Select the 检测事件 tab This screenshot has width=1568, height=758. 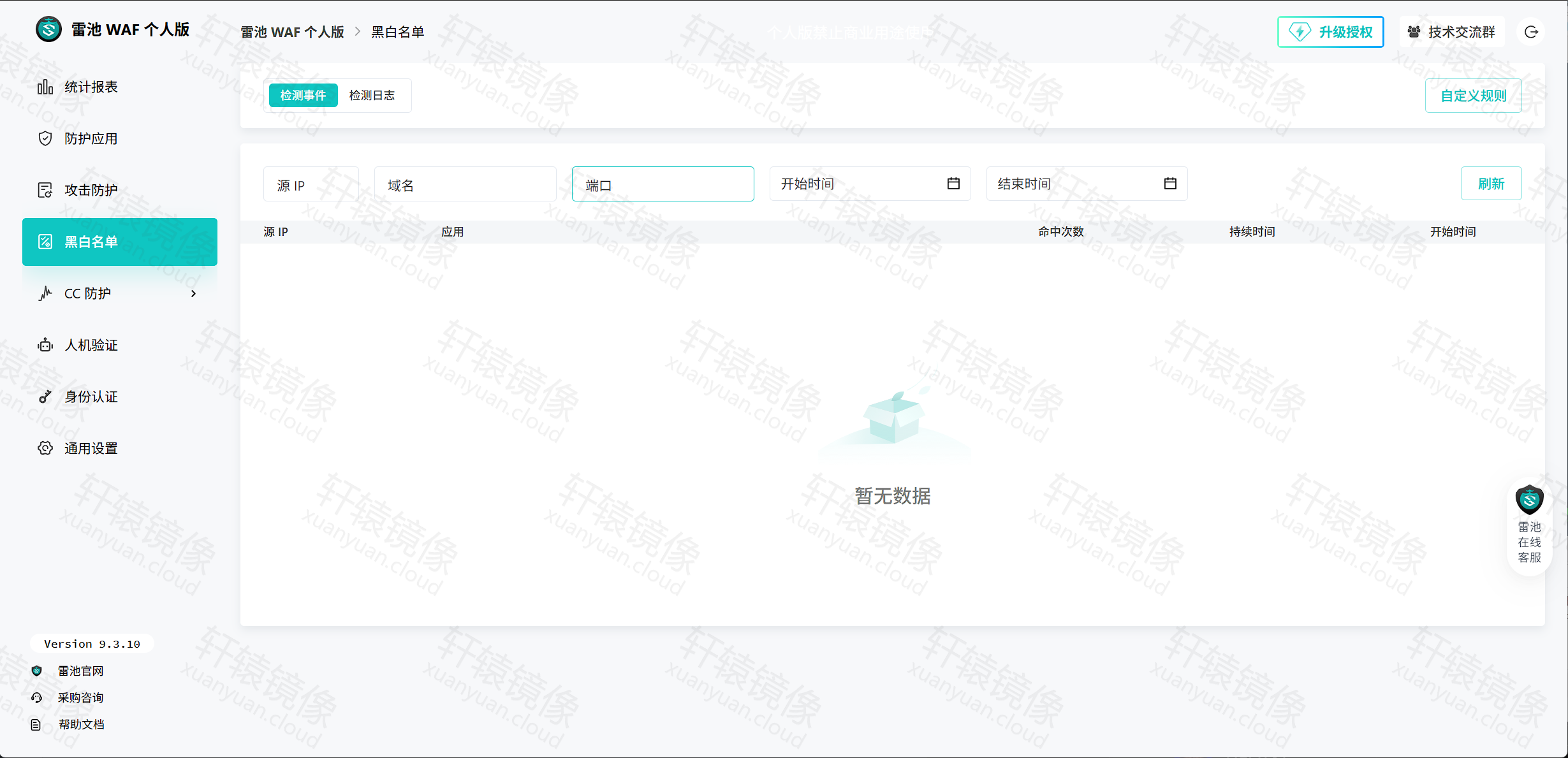coord(304,96)
